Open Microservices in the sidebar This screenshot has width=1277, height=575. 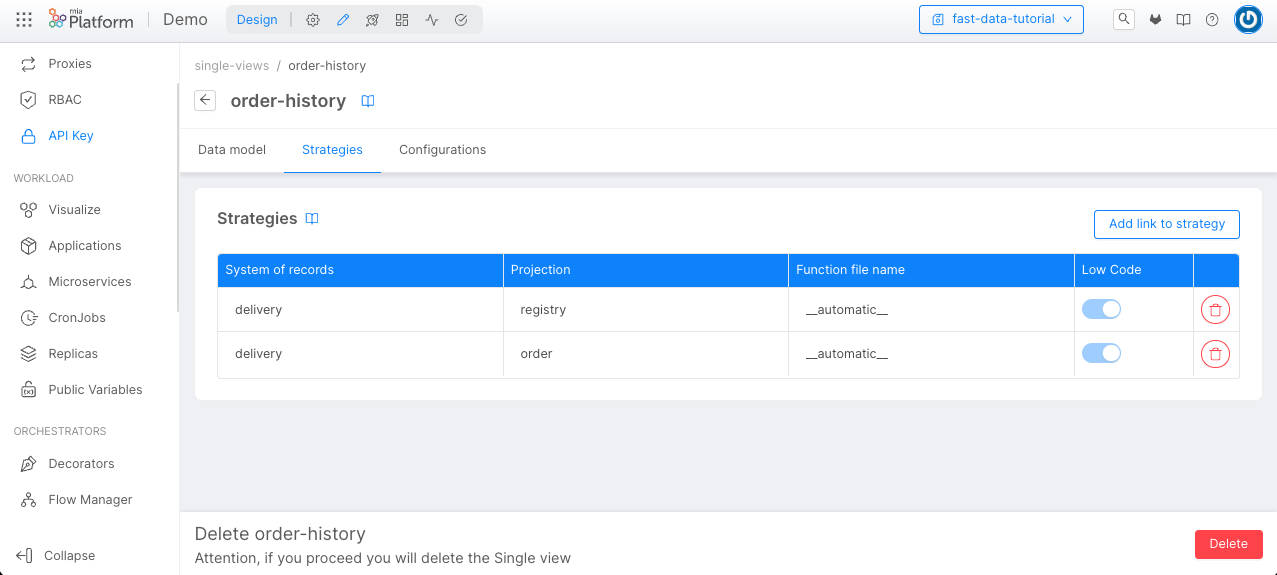89,282
